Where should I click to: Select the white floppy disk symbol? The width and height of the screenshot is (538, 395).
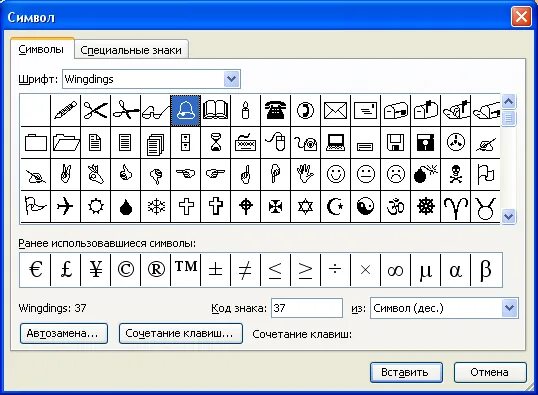[x=395, y=142]
